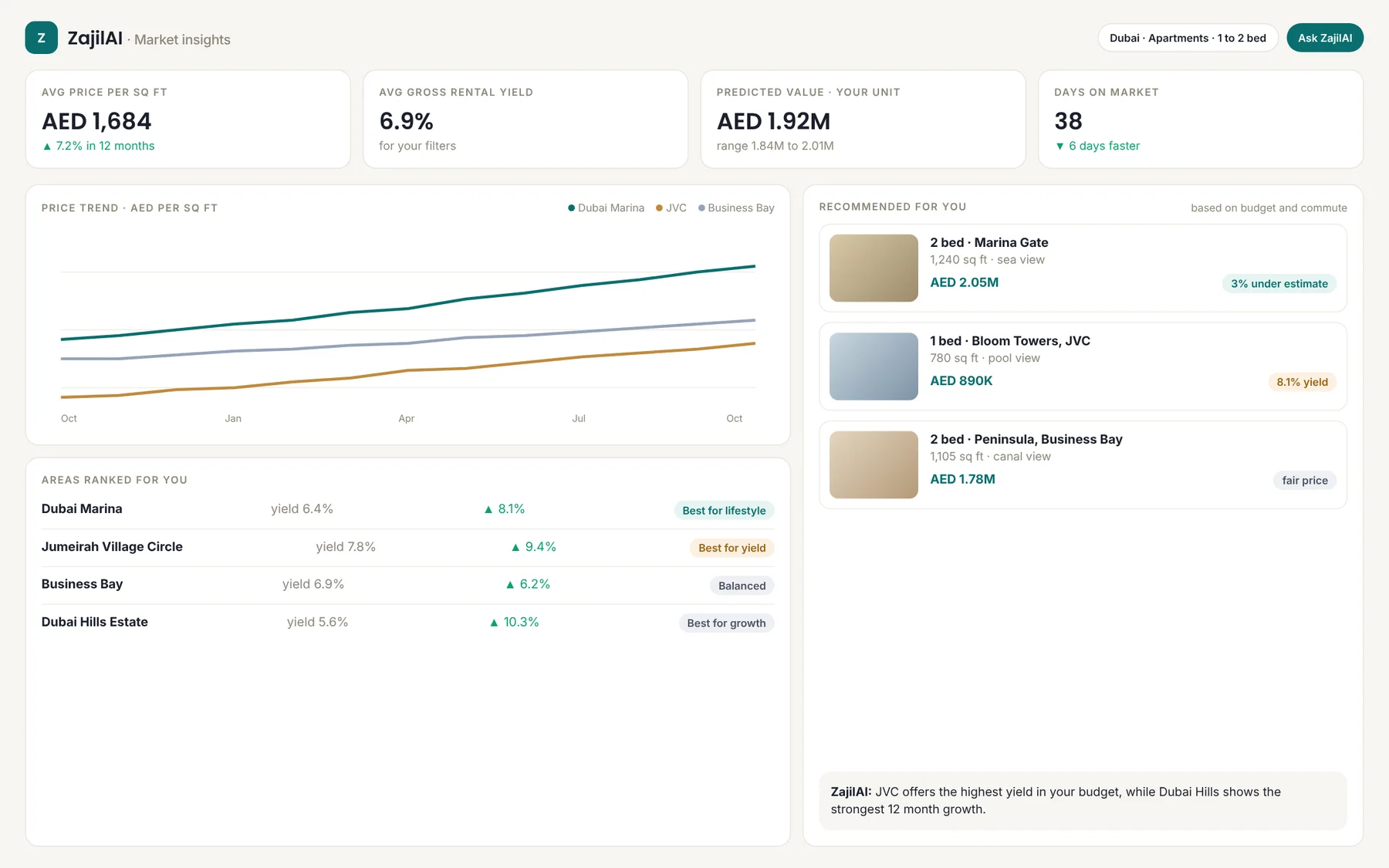Screen dimensions: 1389x868
Task: Click the AED 1.92M predicted value
Action: (x=773, y=121)
